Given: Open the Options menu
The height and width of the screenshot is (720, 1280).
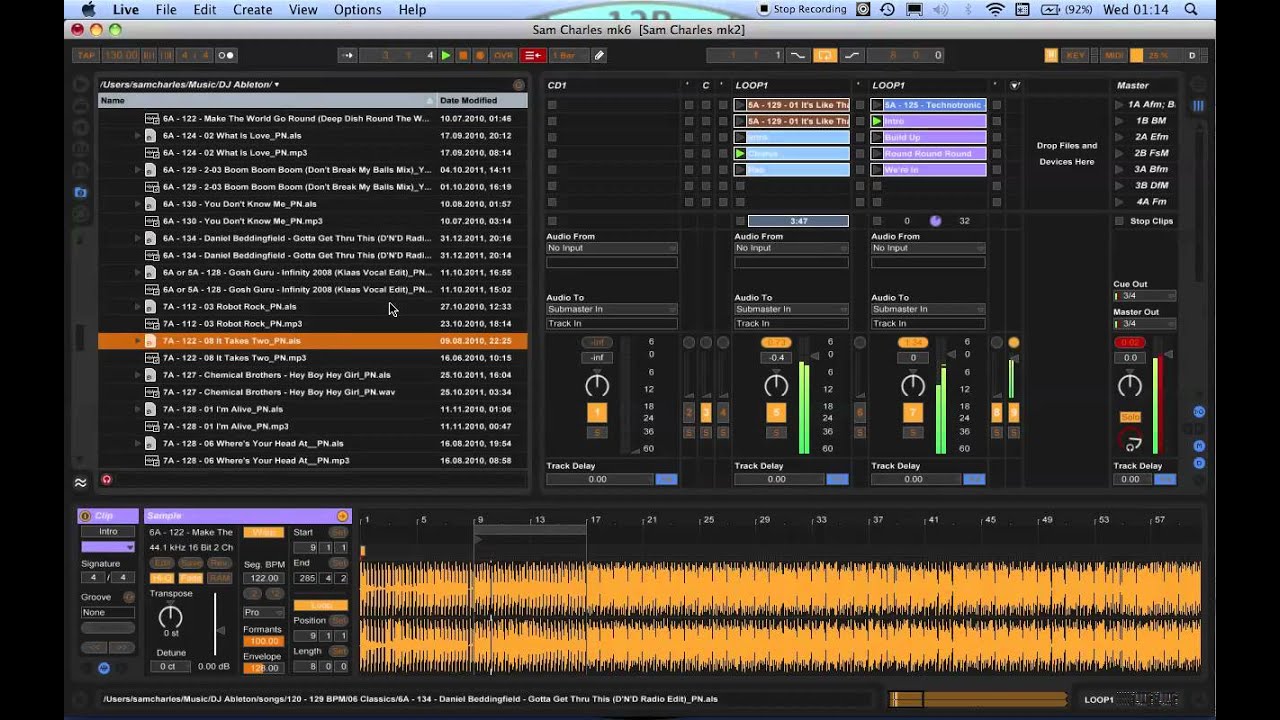Looking at the screenshot, I should pyautogui.click(x=358, y=10).
